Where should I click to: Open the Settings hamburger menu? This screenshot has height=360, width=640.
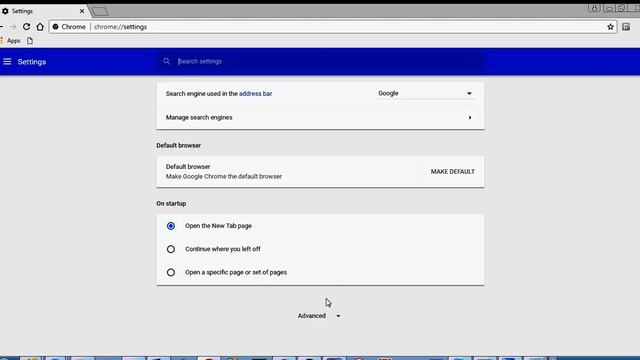(x=7, y=62)
